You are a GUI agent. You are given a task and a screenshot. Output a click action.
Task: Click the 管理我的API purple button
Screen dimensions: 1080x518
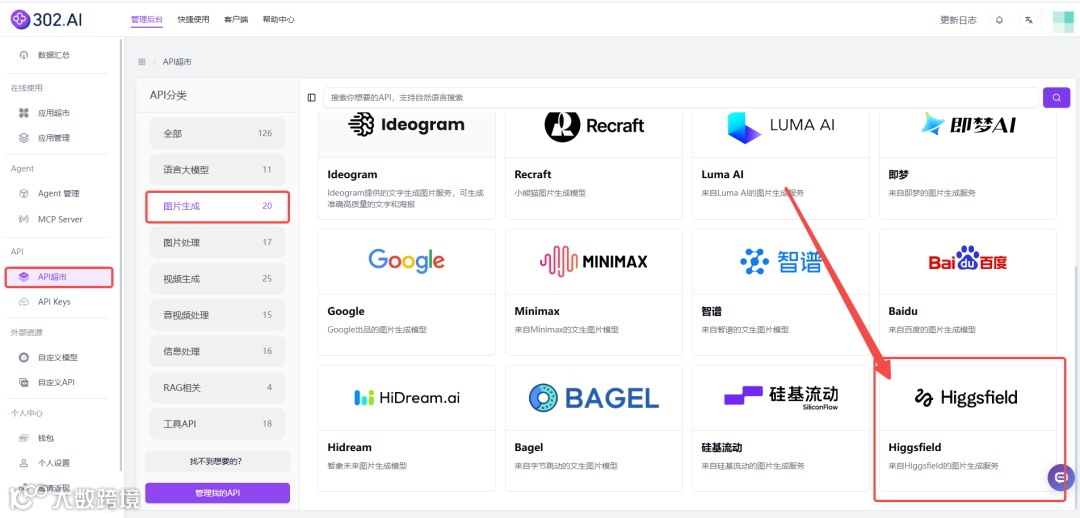click(218, 493)
